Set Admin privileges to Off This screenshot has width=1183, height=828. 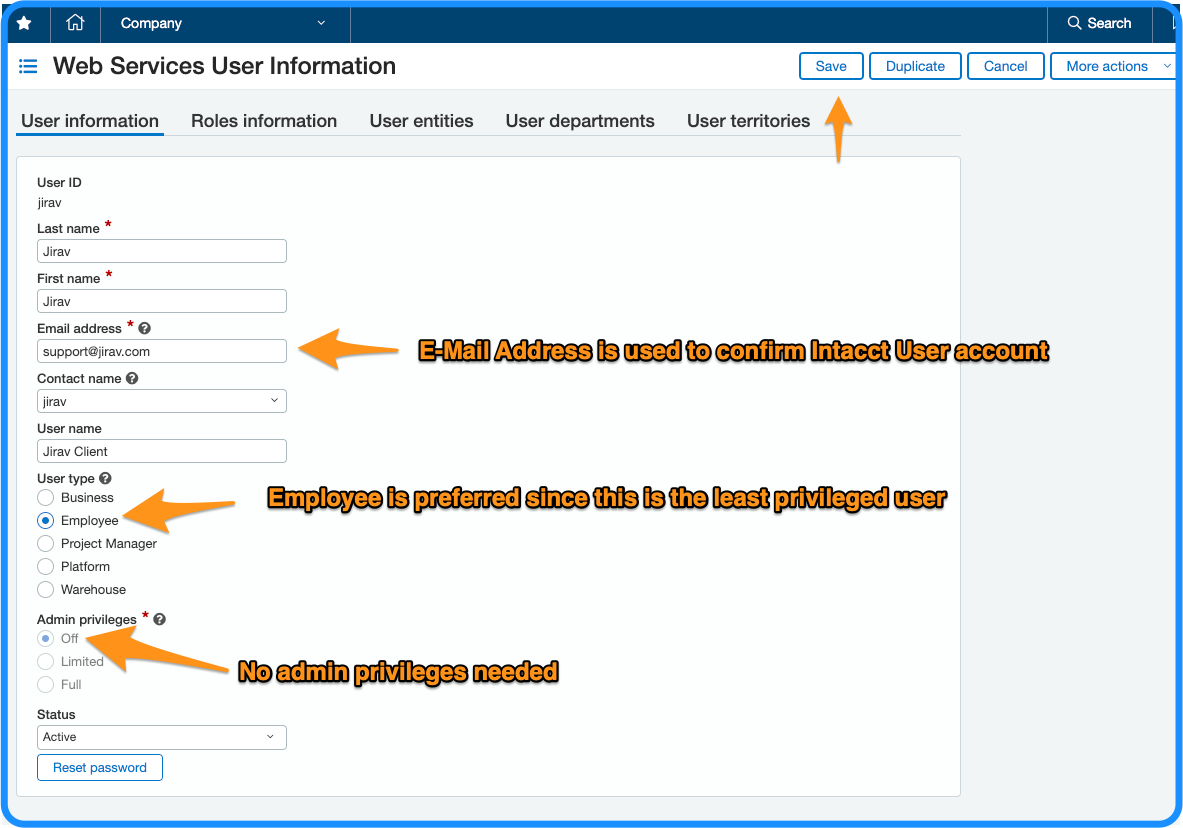coord(46,639)
